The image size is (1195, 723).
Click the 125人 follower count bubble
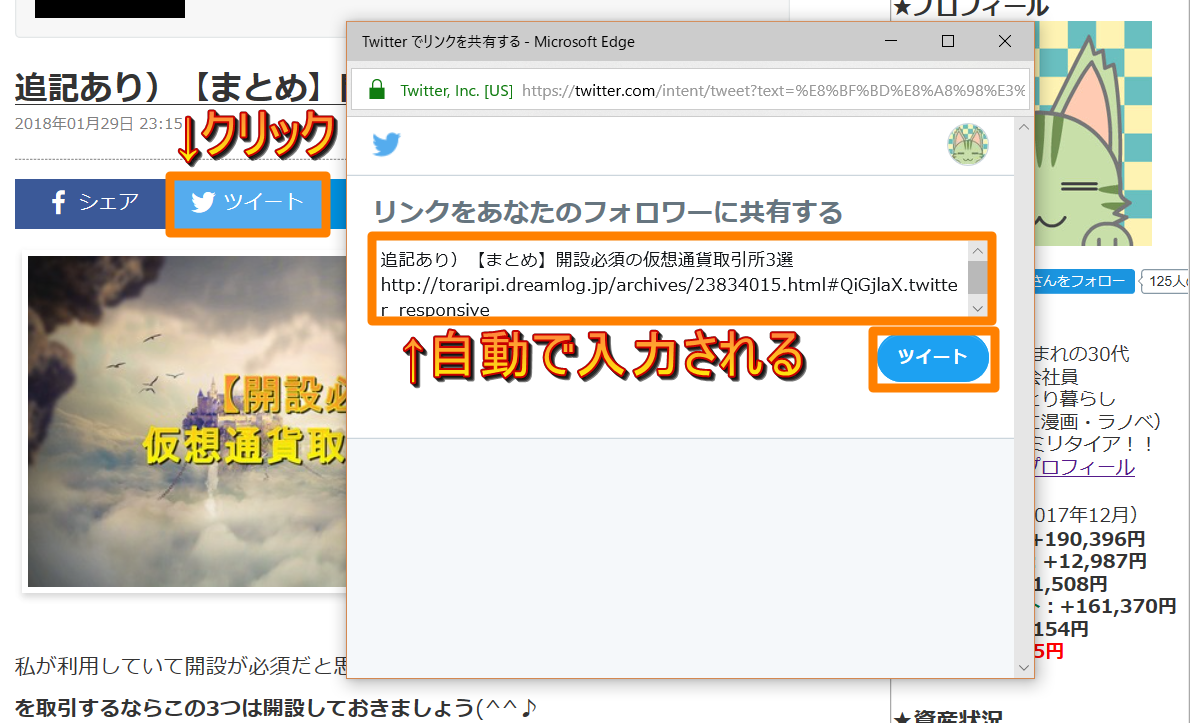[1166, 281]
